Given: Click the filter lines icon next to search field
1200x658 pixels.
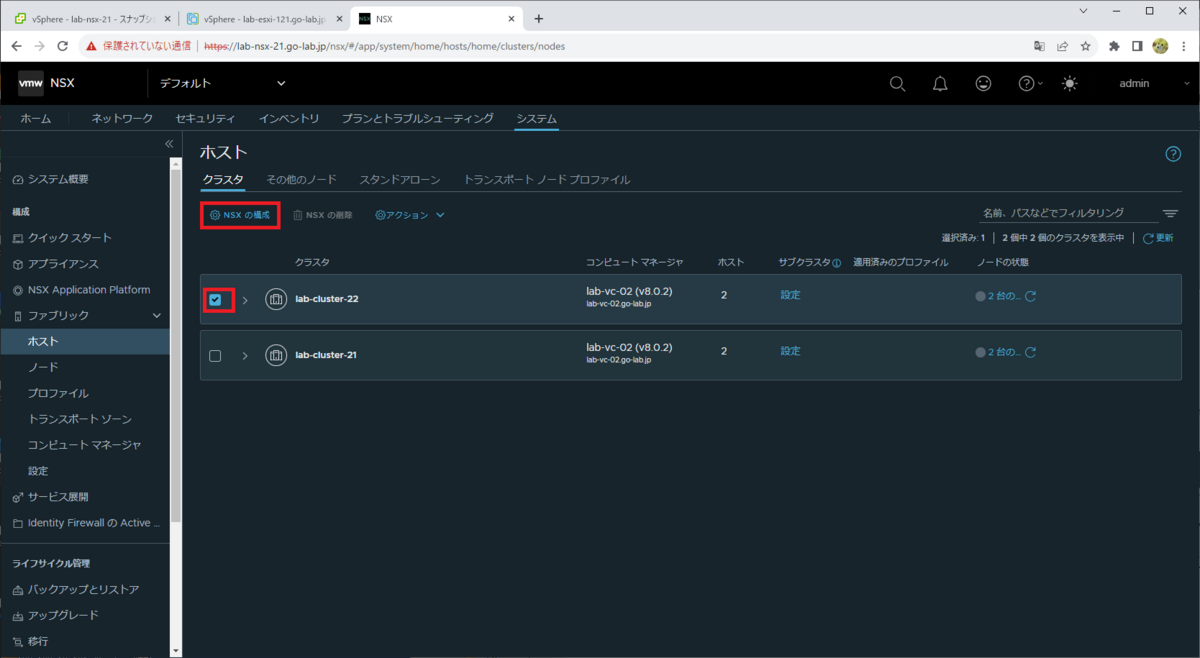Looking at the screenshot, I should [x=1170, y=214].
